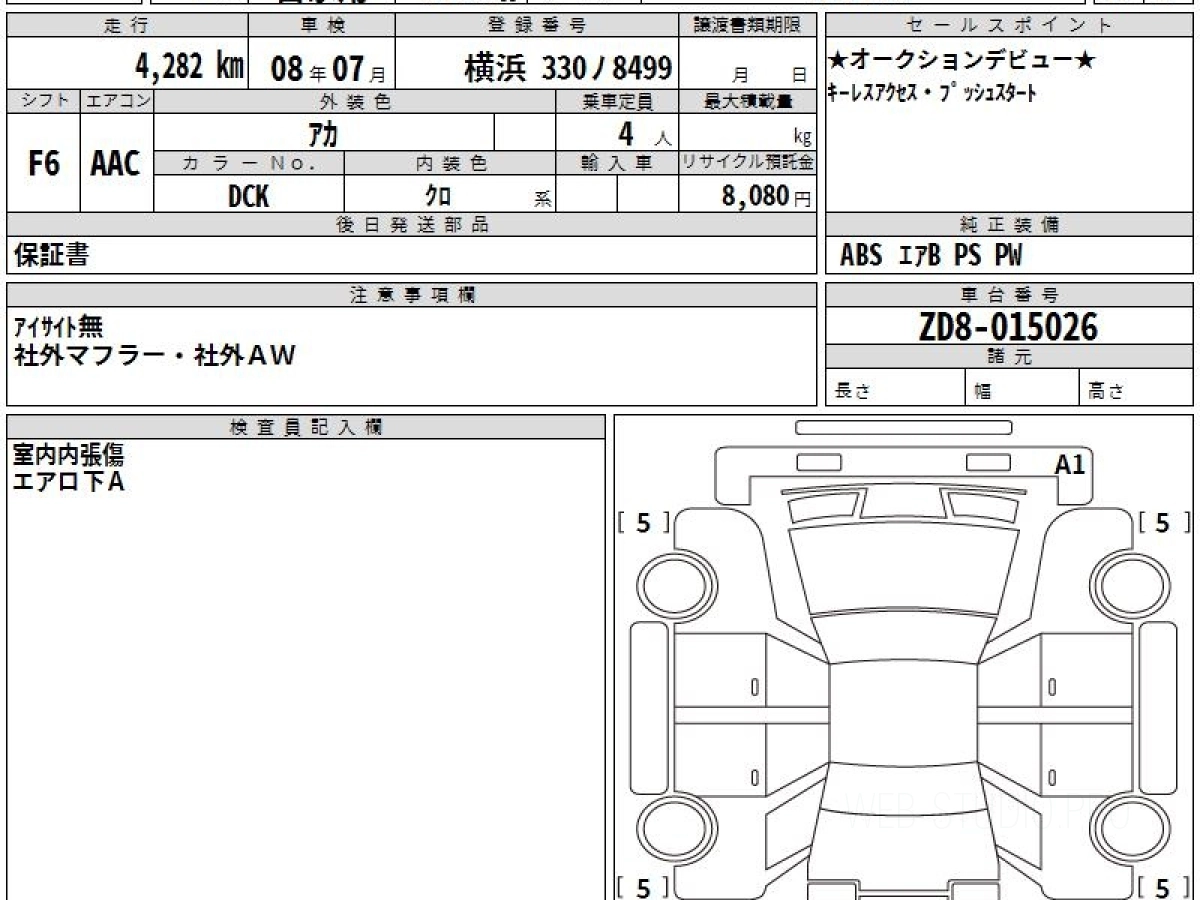Select the リサイクル預託金 header
The height and width of the screenshot is (900, 1200).
(x=747, y=163)
